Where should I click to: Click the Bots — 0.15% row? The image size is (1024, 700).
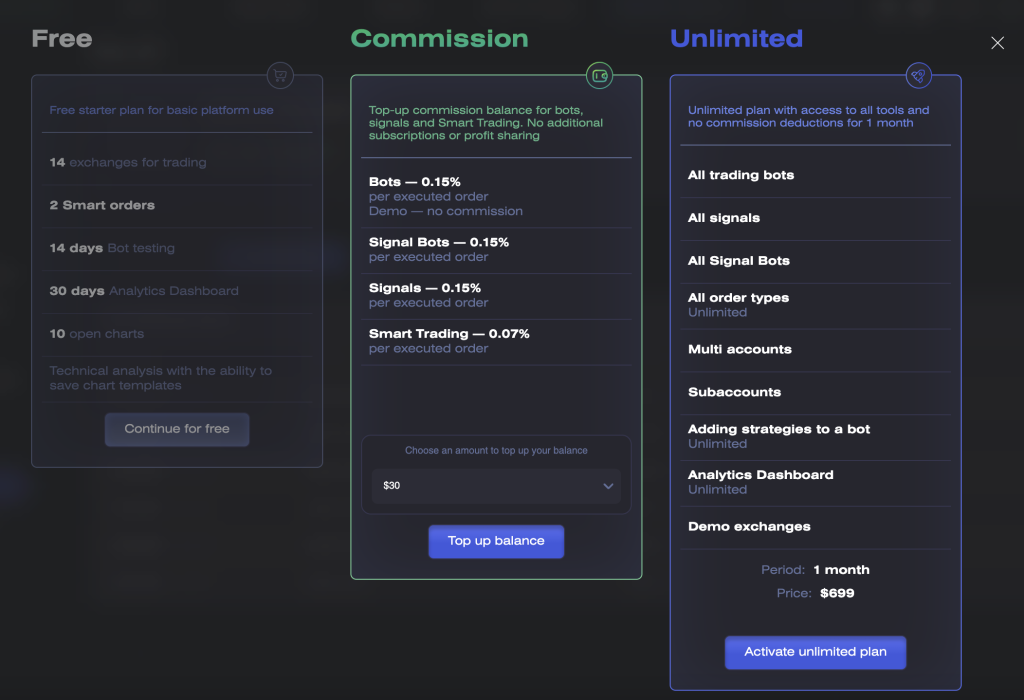[496, 196]
